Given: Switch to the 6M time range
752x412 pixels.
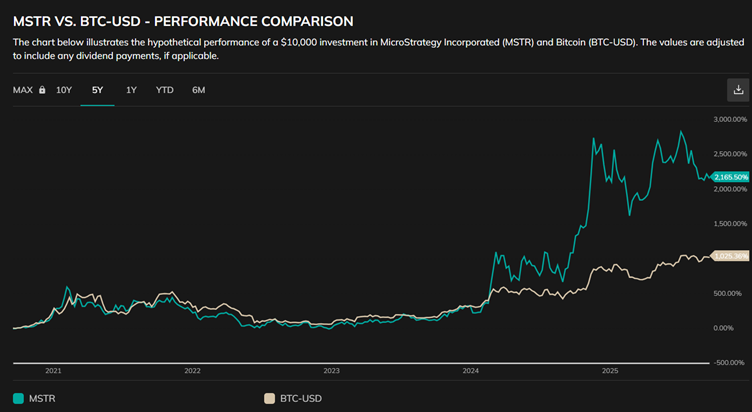Looking at the screenshot, I should point(199,90).
